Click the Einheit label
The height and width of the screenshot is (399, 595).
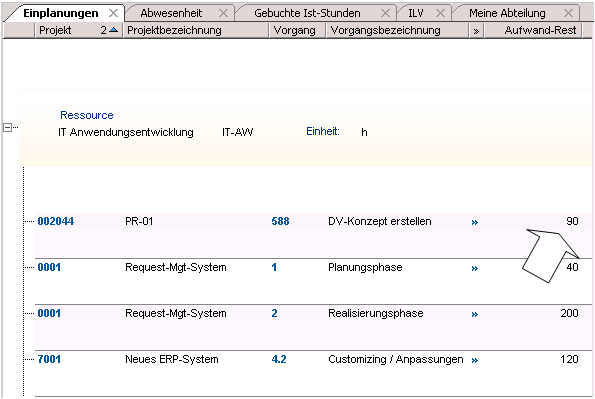click(x=323, y=131)
